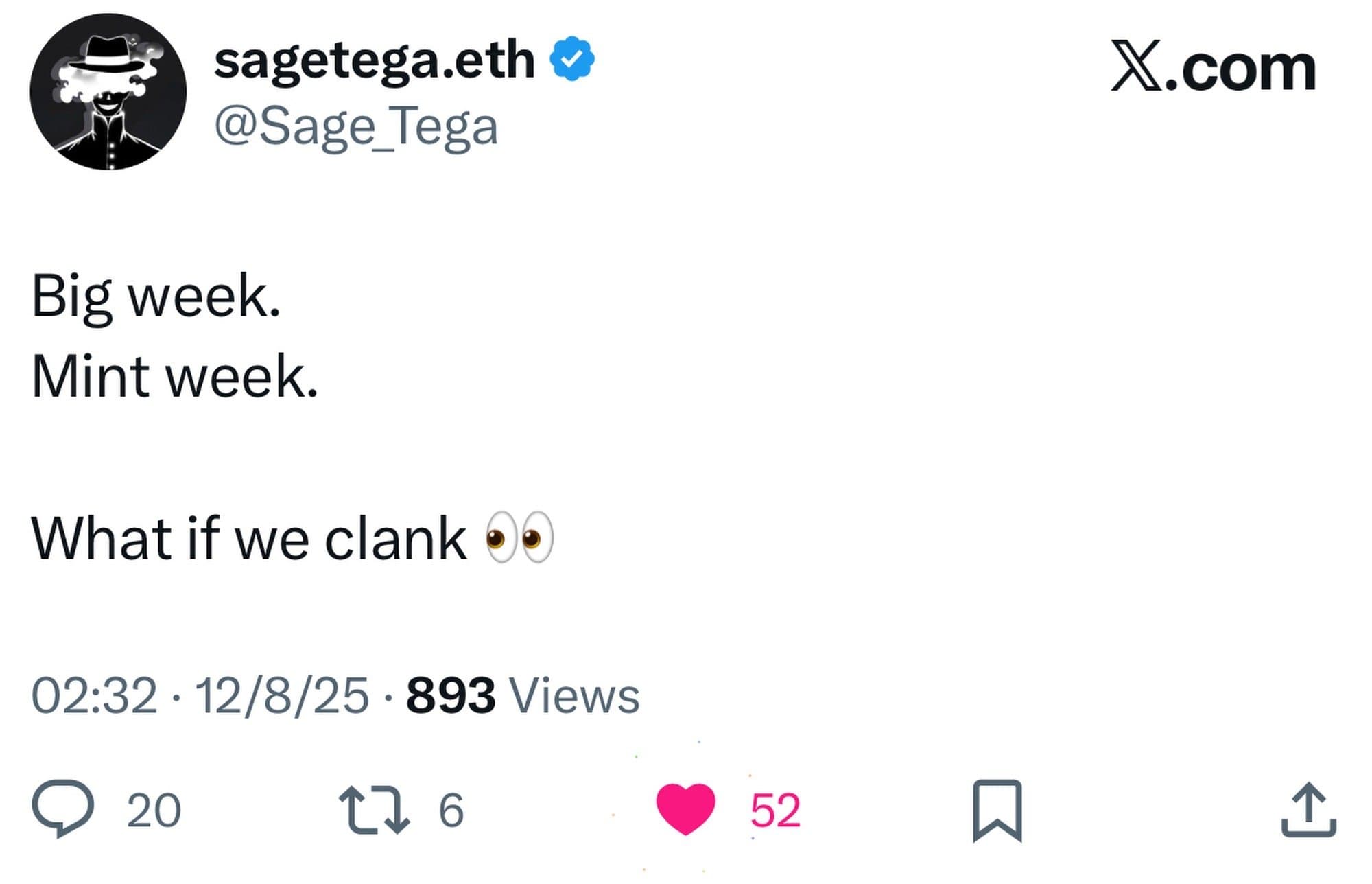Image resolution: width=1372 pixels, height=884 pixels.
Task: Open the sagetega.eth profile picture
Action: click(108, 92)
